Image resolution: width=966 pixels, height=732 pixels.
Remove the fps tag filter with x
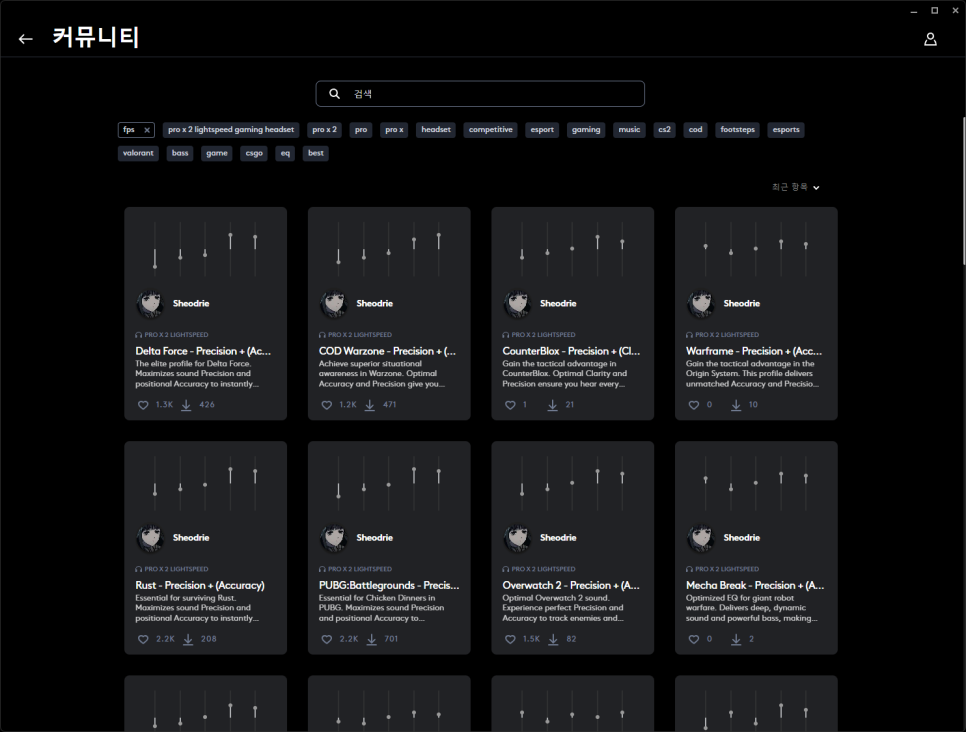coord(147,130)
